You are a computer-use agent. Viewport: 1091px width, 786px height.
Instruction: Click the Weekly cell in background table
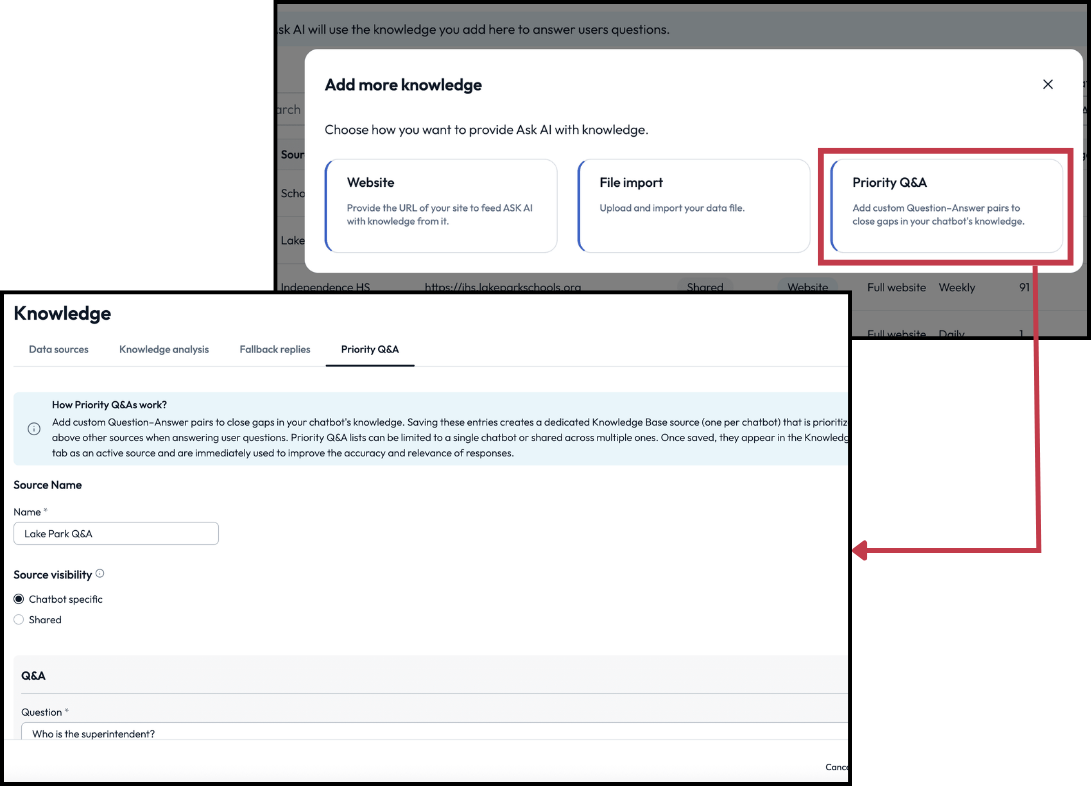click(957, 287)
